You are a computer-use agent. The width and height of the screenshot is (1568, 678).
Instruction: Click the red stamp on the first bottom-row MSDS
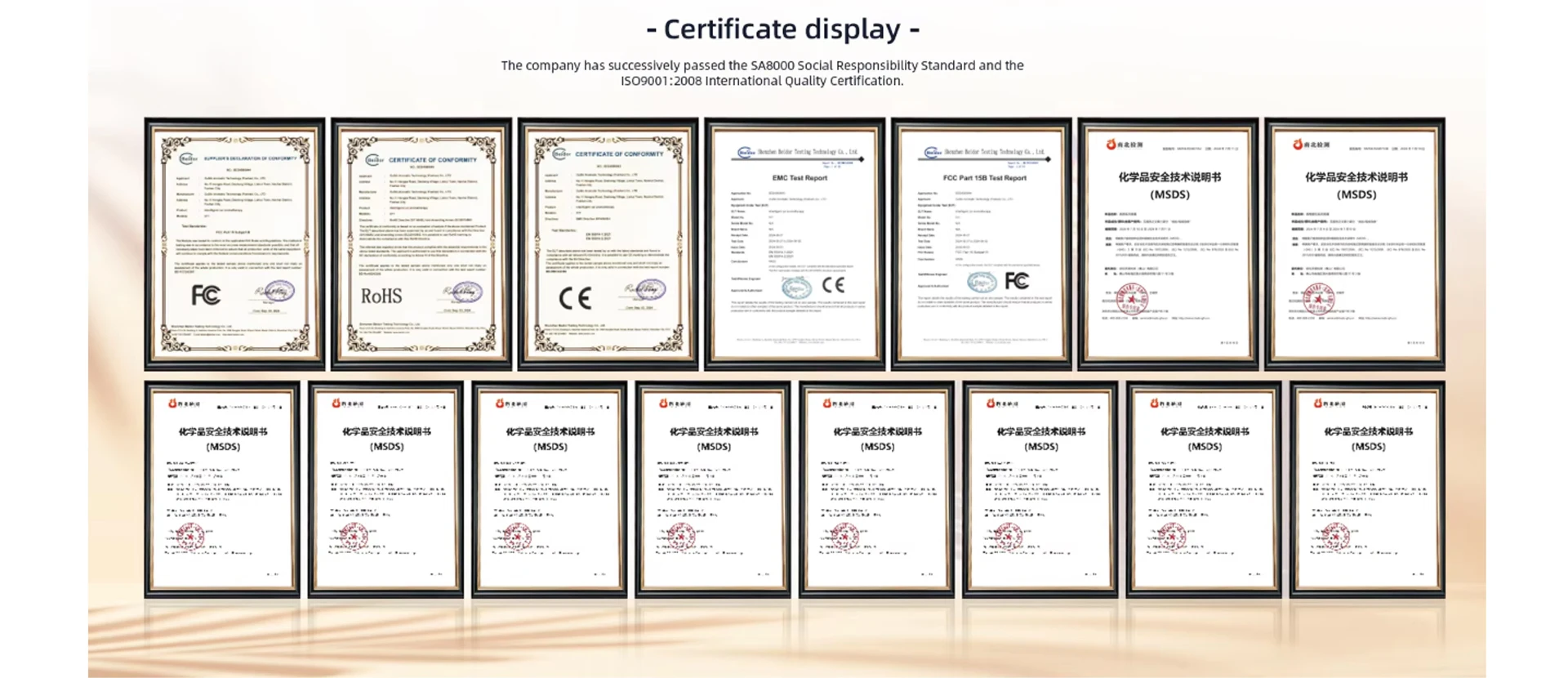point(189,537)
